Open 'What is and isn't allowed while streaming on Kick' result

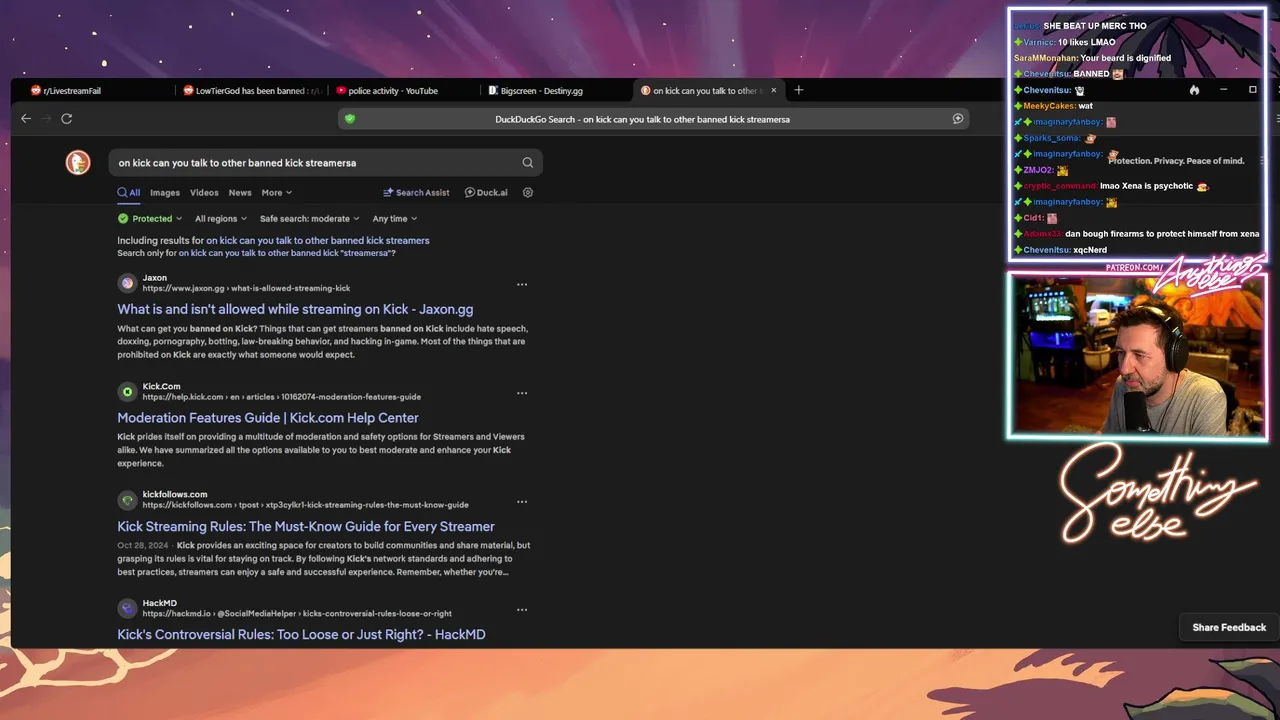[x=295, y=310]
